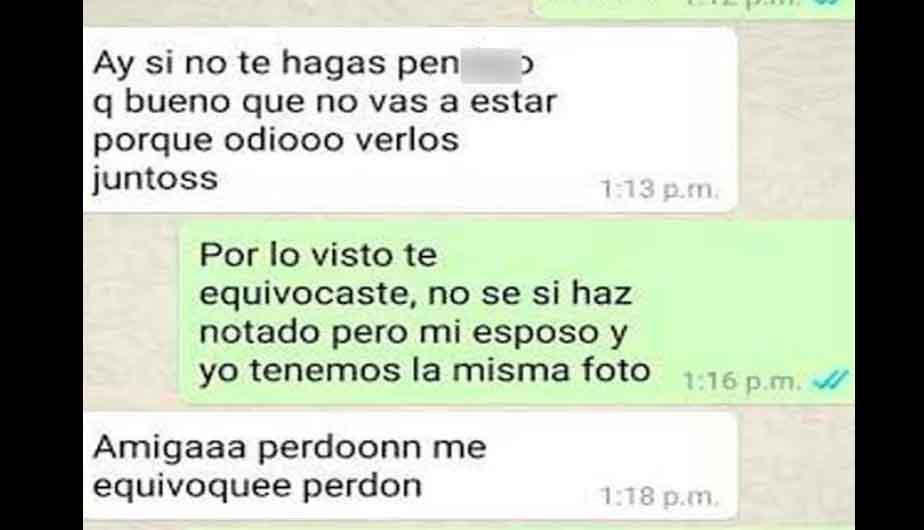Click the word 'perdon' ending the last message
This screenshot has height=530, width=924.
[x=362, y=486]
